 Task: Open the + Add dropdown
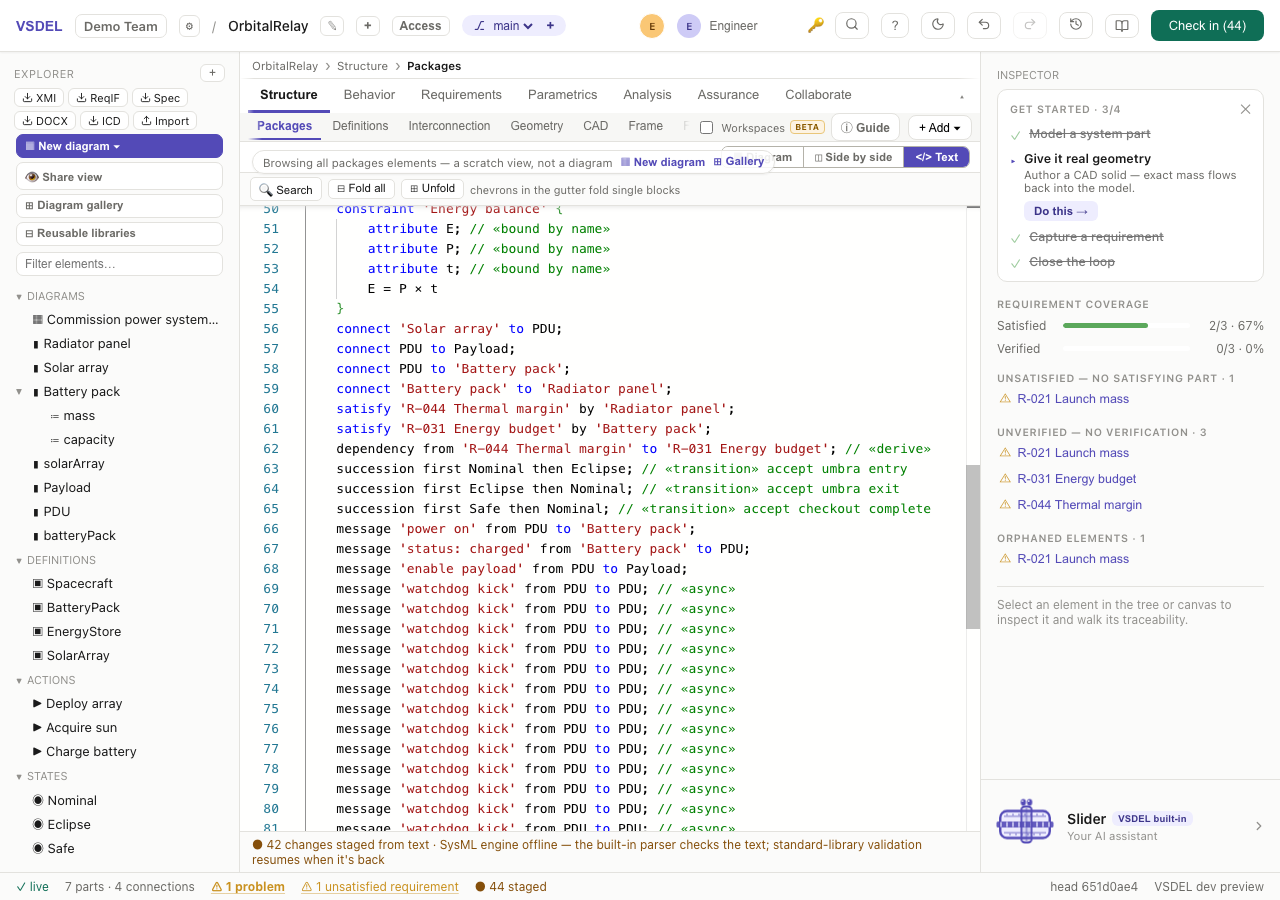(x=940, y=128)
